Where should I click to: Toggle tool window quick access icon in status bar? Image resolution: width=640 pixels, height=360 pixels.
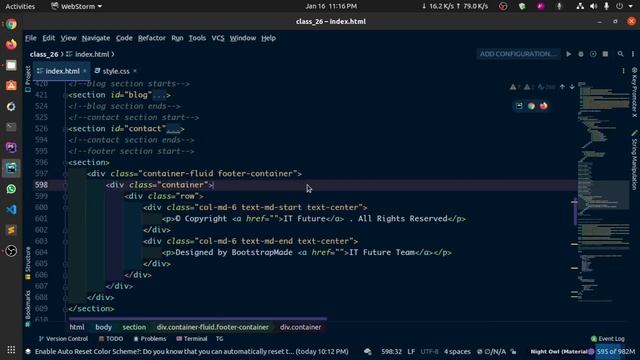28,351
